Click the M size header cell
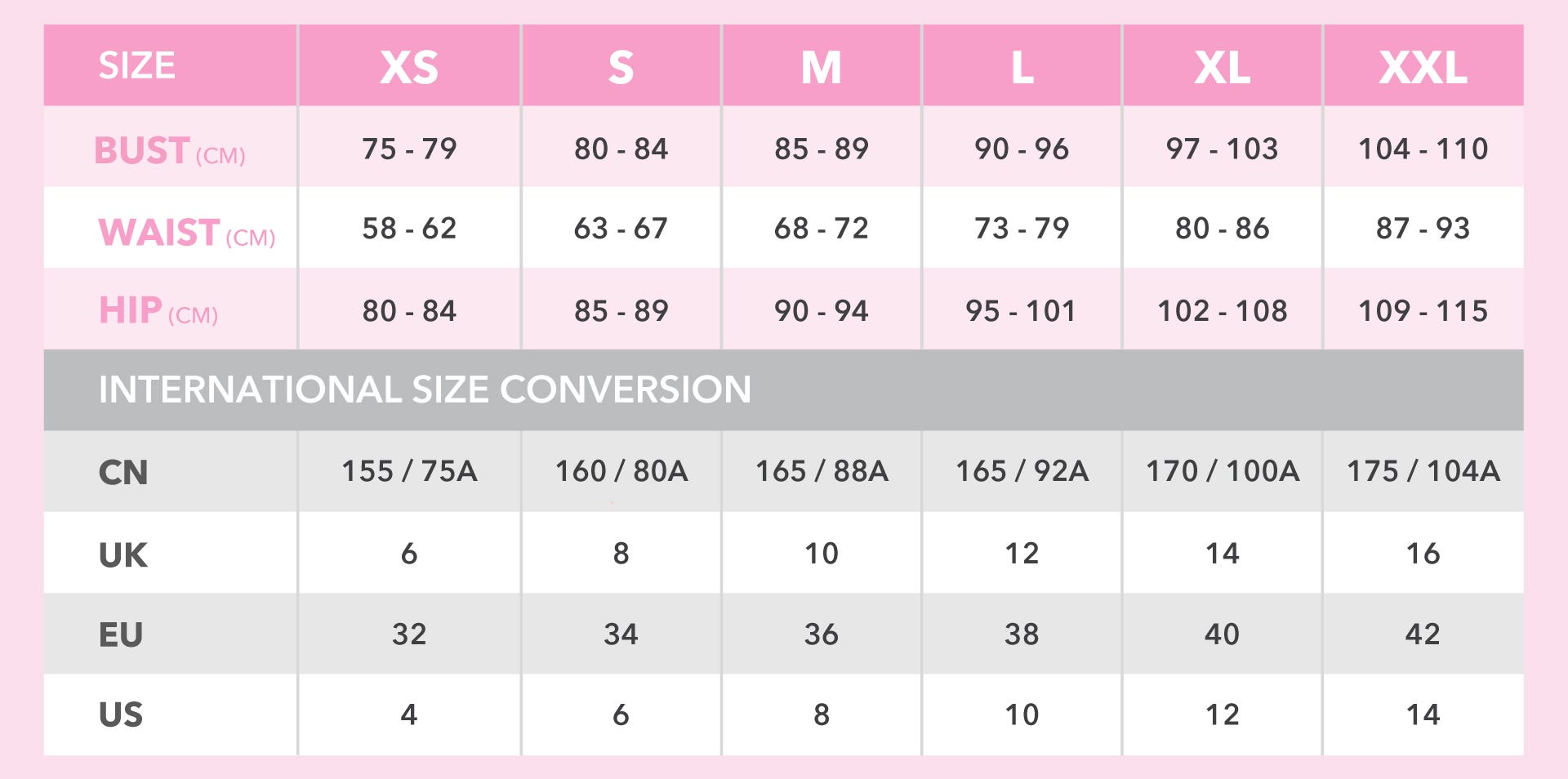Screen dimensions: 1568x779 [822, 65]
